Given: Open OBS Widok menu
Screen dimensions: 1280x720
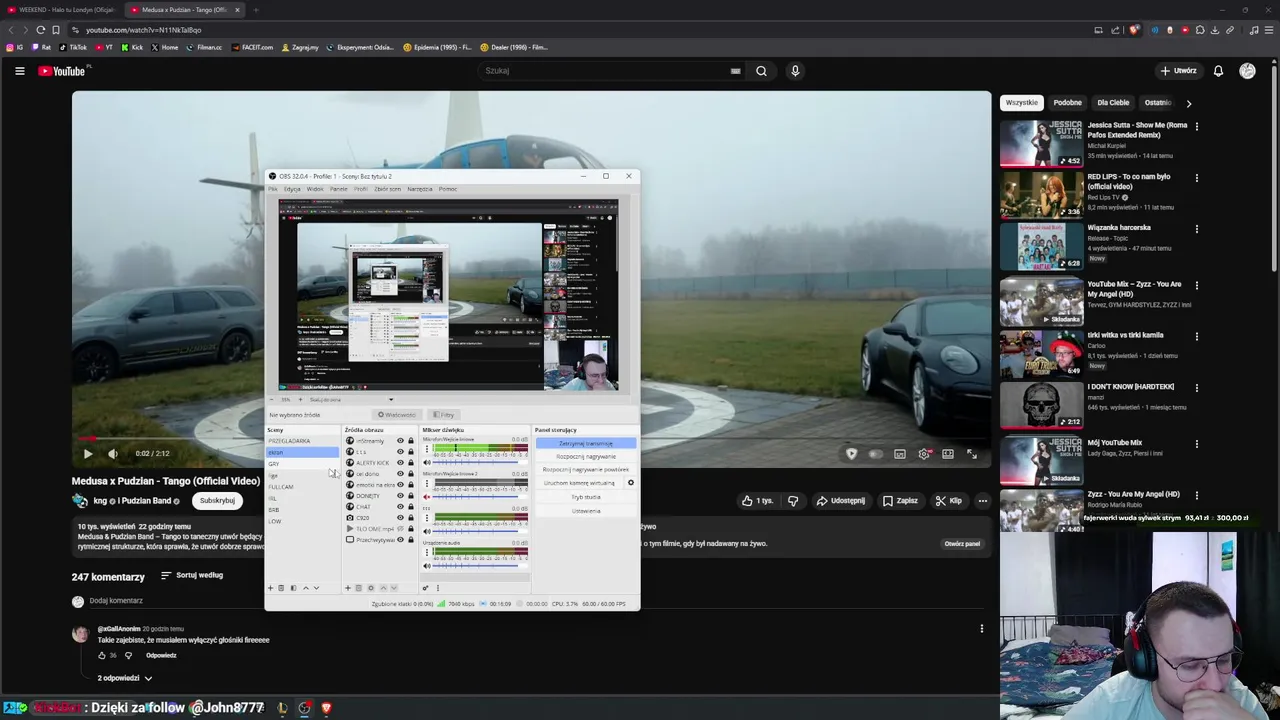Looking at the screenshot, I should pyautogui.click(x=315, y=189).
